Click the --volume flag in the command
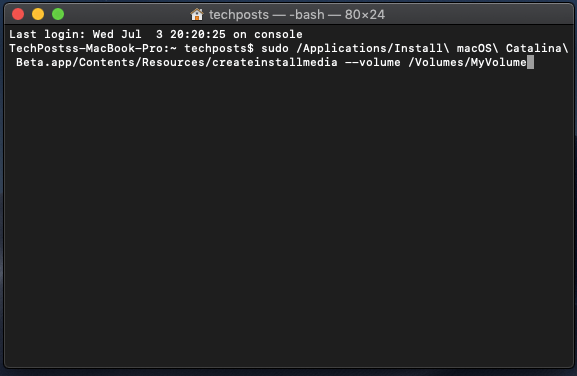 [x=372, y=62]
